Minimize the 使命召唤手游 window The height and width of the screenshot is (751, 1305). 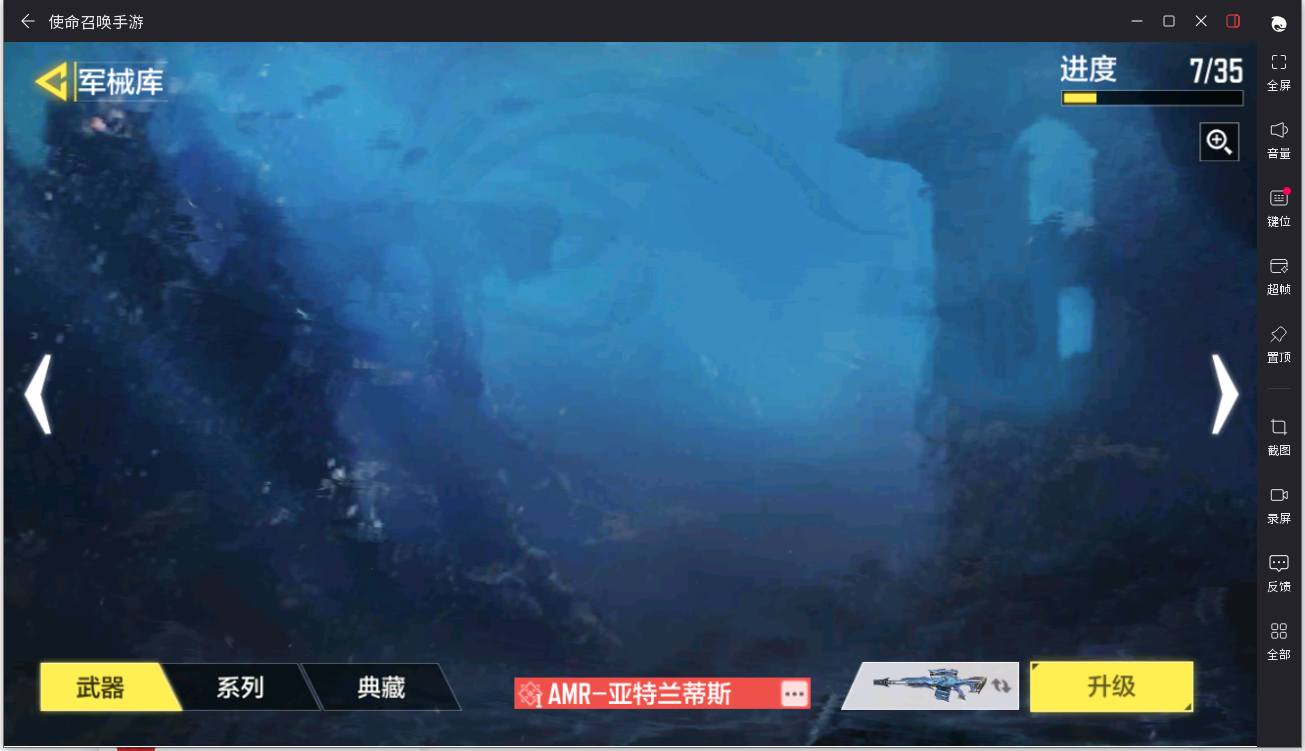click(1137, 21)
